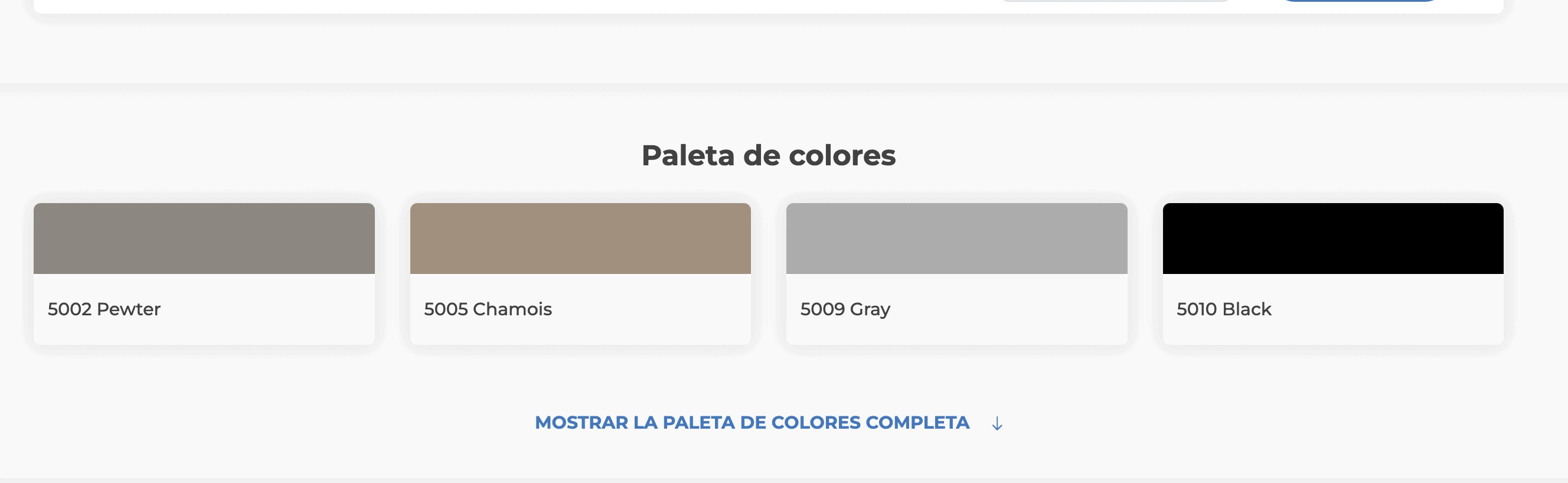Click the "Paleta de colores" heading

[768, 155]
